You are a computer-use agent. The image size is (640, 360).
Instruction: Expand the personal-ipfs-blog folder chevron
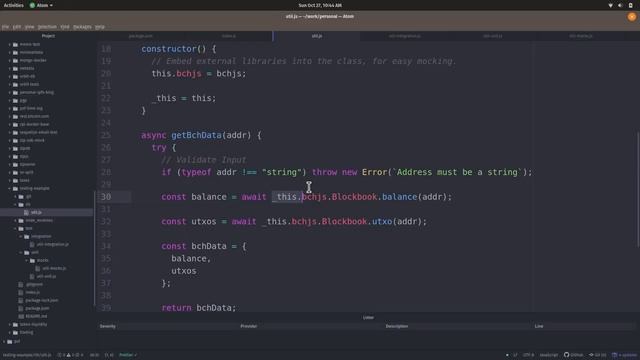[x=10, y=92]
